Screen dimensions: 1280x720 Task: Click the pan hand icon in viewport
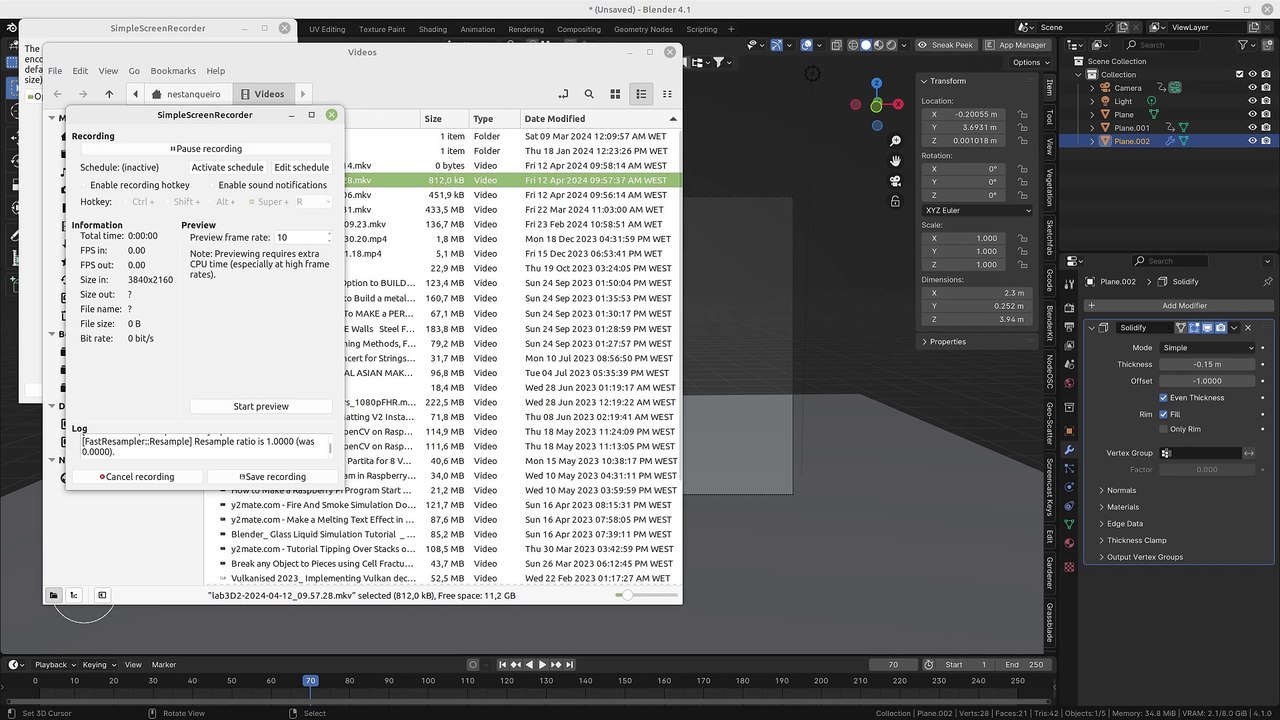(896, 161)
